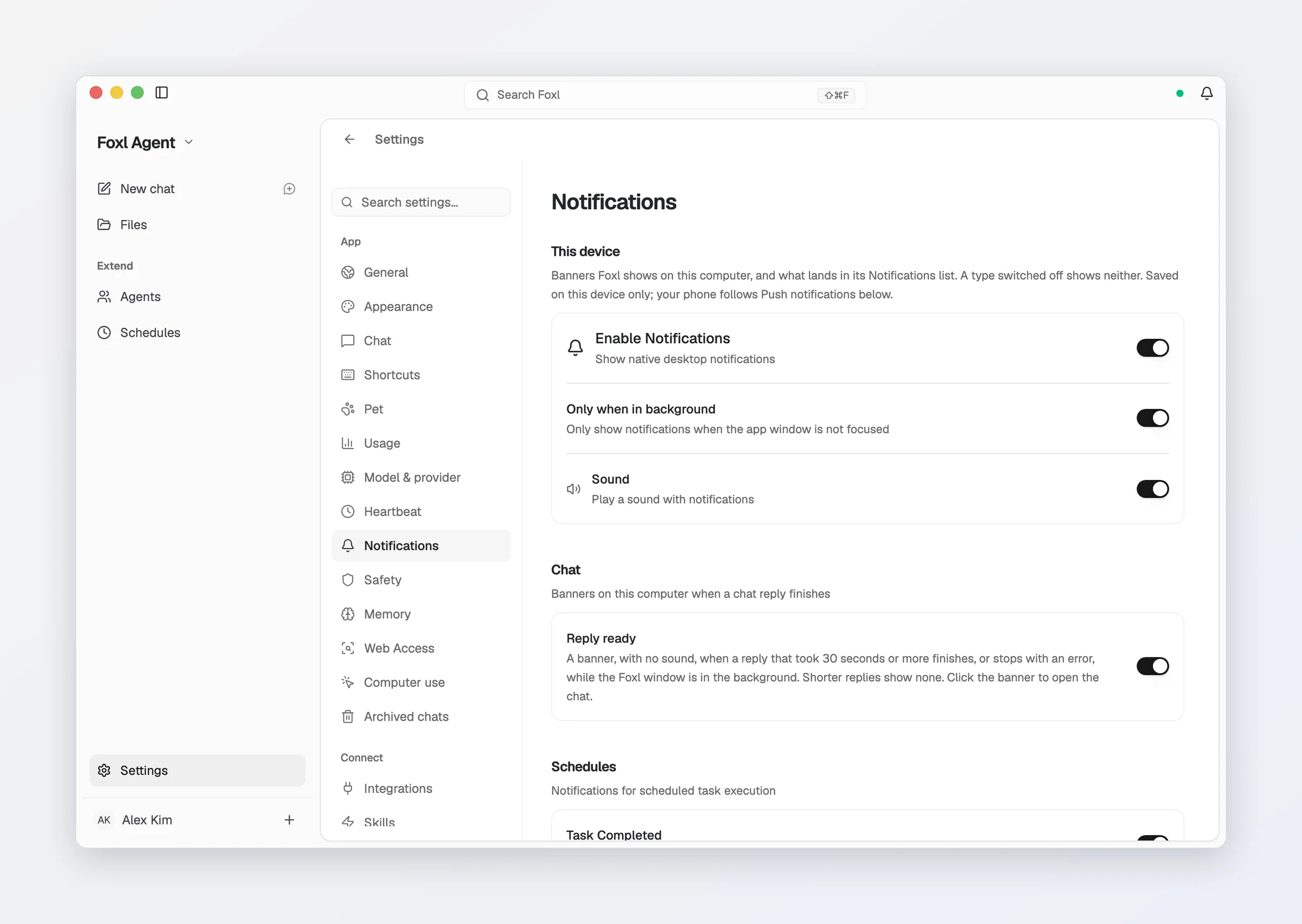The width and height of the screenshot is (1302, 924).
Task: Click 'Banners on this computer' description text
Action: (x=690, y=593)
